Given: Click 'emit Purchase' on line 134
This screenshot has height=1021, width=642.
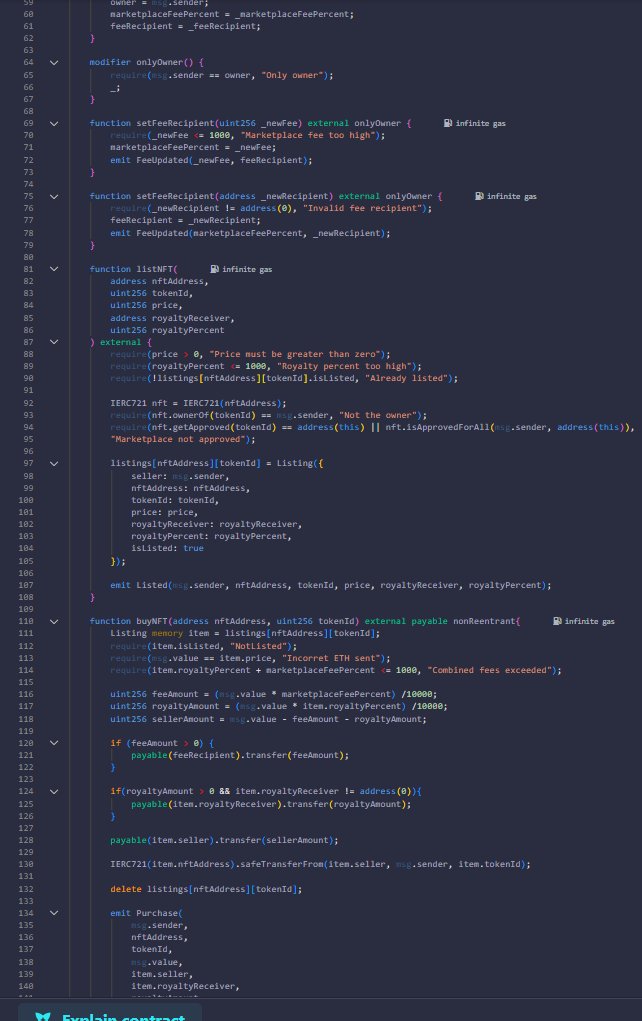Looking at the screenshot, I should tap(144, 913).
